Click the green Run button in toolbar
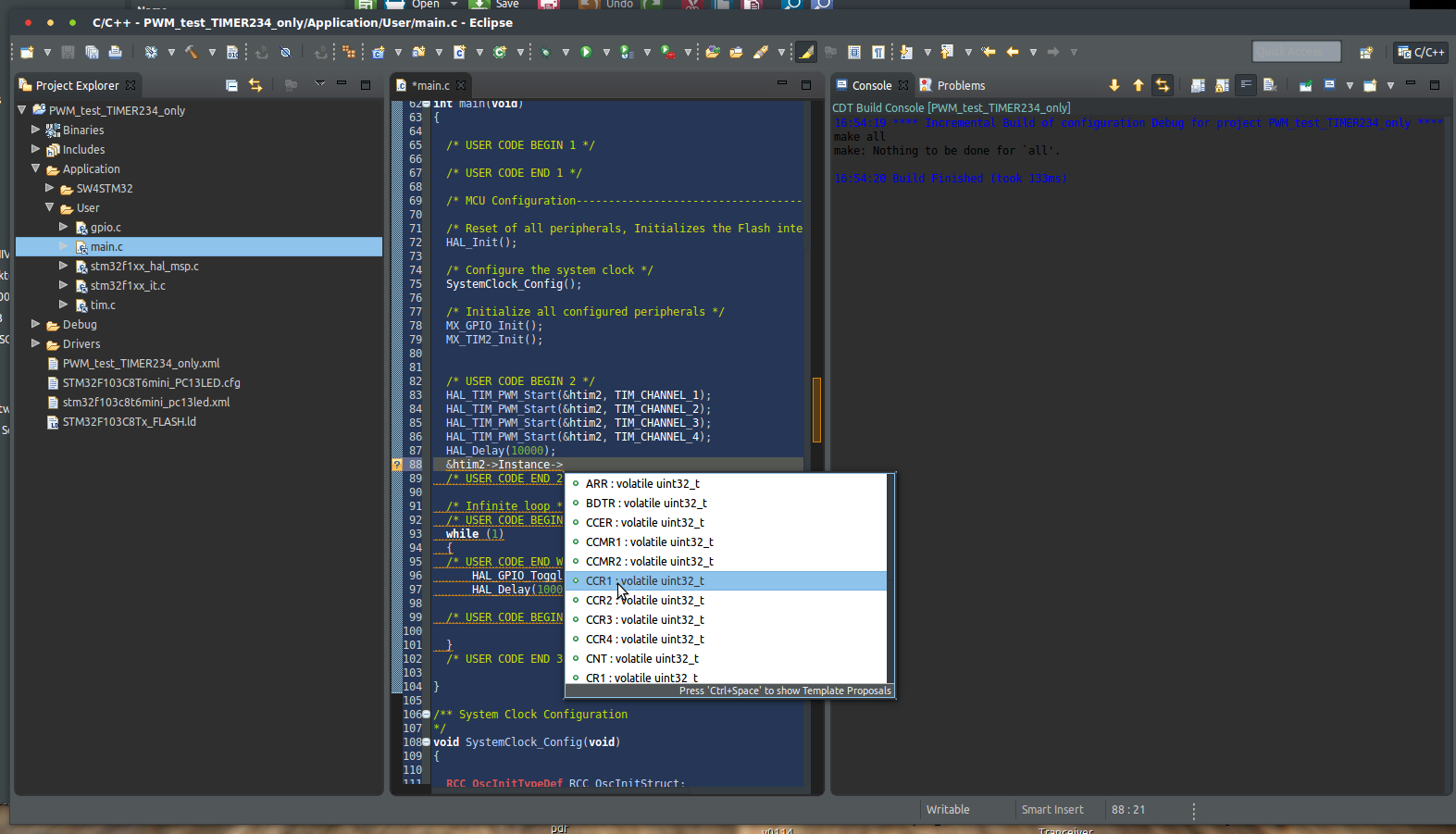 coord(586,53)
